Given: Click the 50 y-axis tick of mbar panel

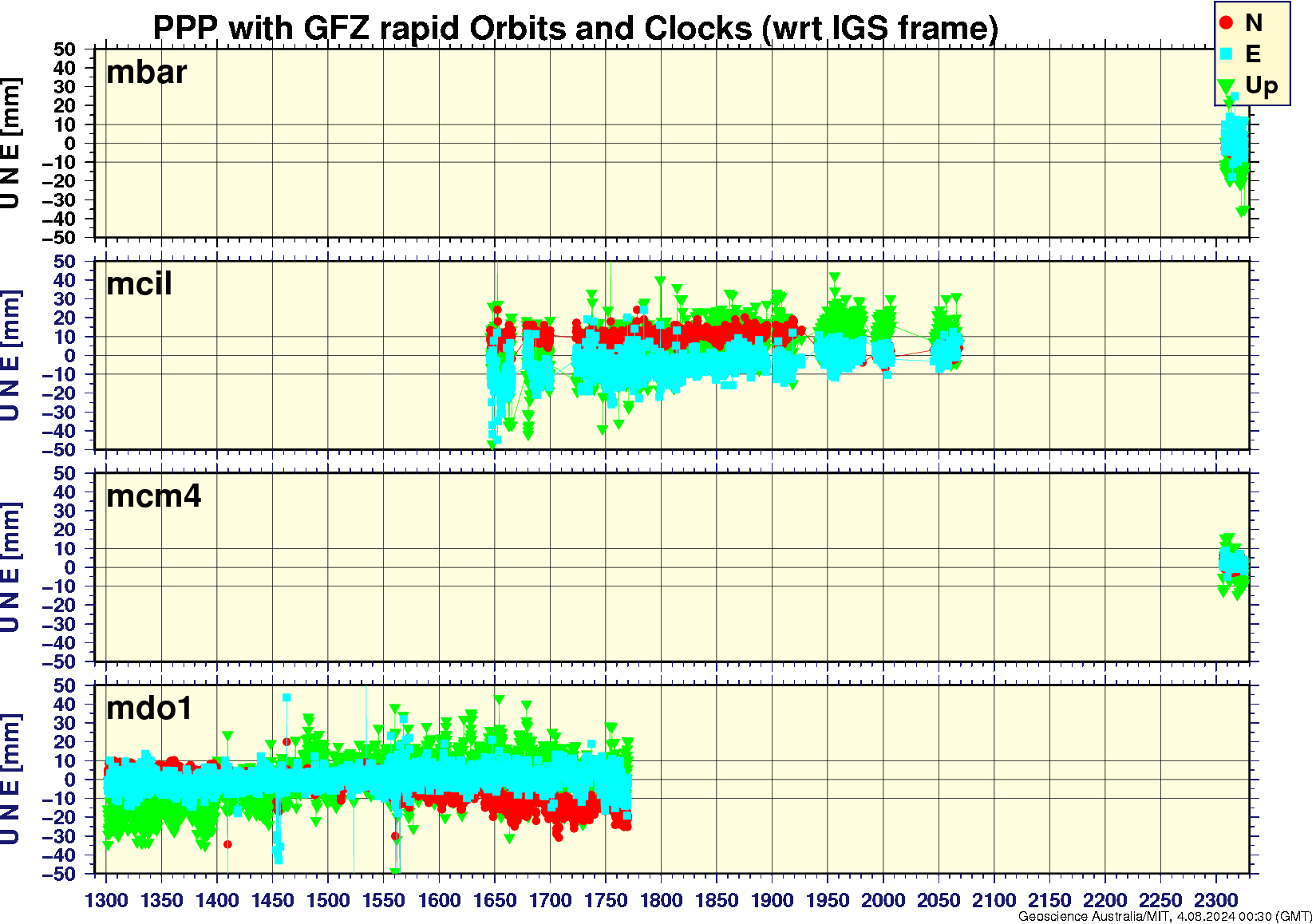Looking at the screenshot, I should (65, 49).
